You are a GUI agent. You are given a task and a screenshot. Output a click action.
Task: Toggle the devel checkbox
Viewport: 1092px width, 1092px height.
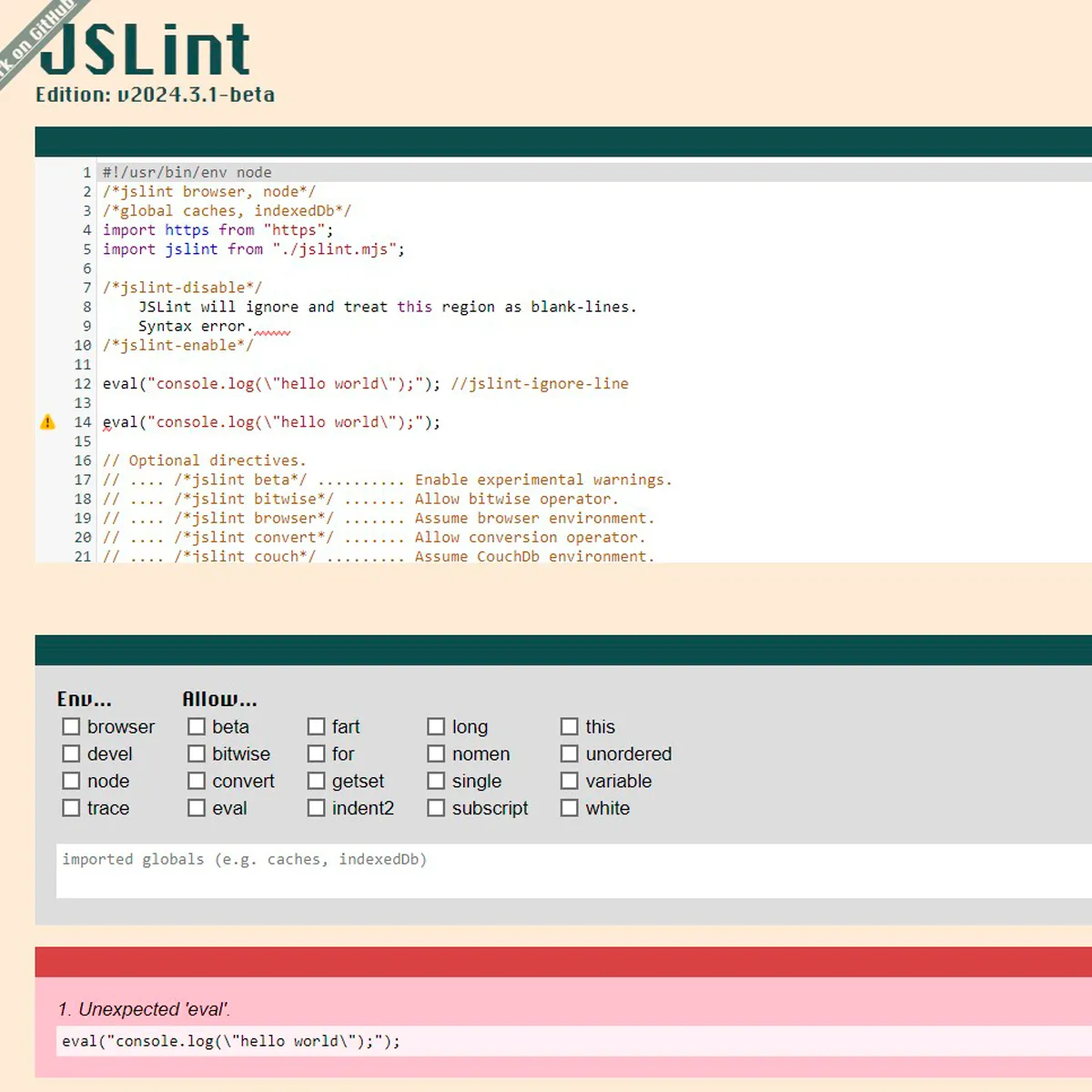click(x=71, y=753)
